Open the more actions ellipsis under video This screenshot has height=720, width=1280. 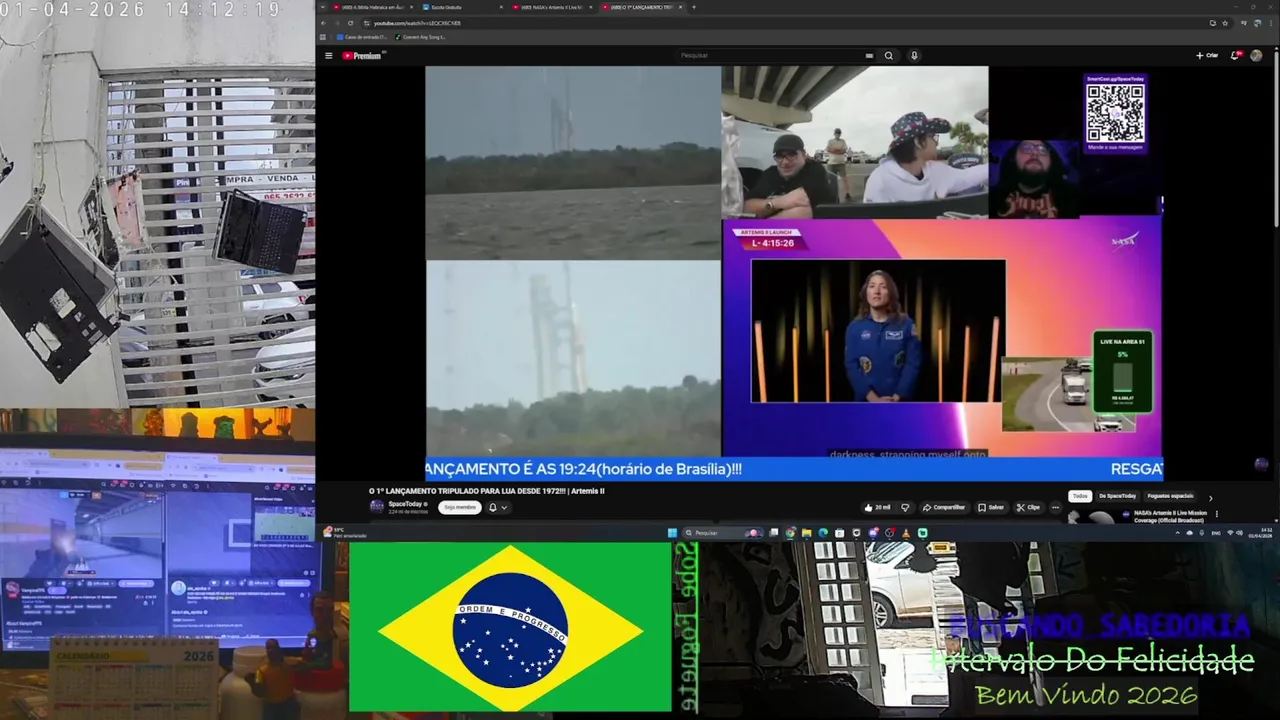click(1055, 507)
